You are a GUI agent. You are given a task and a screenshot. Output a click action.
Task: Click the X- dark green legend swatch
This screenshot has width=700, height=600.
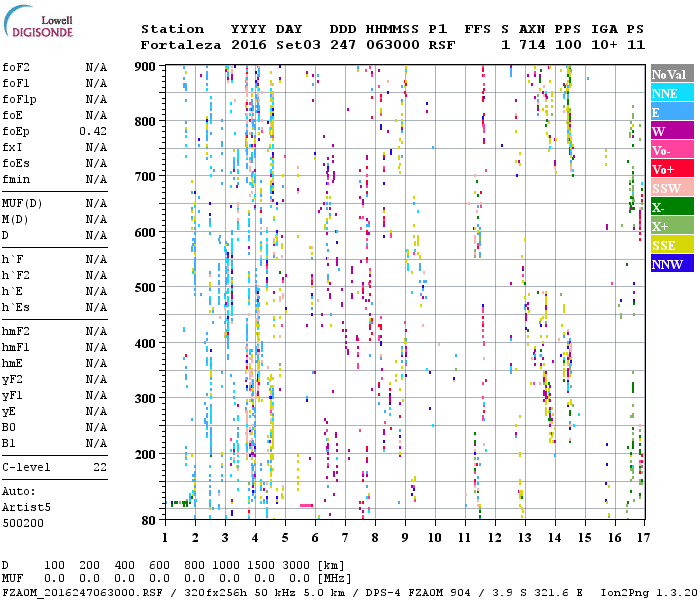click(672, 207)
